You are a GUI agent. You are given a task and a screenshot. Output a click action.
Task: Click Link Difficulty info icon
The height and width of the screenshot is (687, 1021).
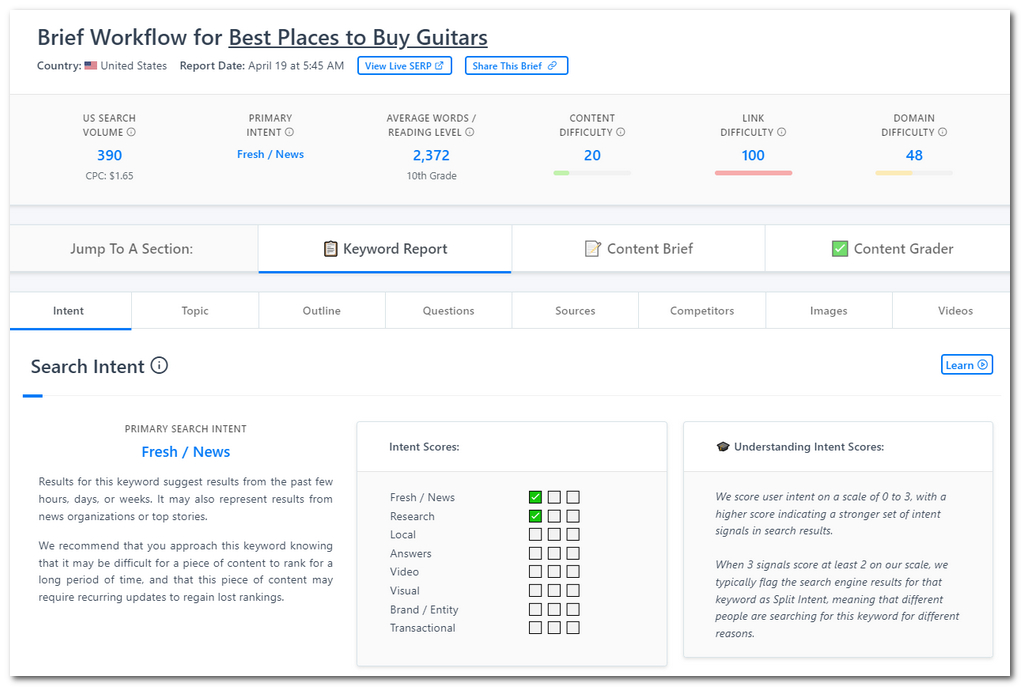pyautogui.click(x=782, y=132)
